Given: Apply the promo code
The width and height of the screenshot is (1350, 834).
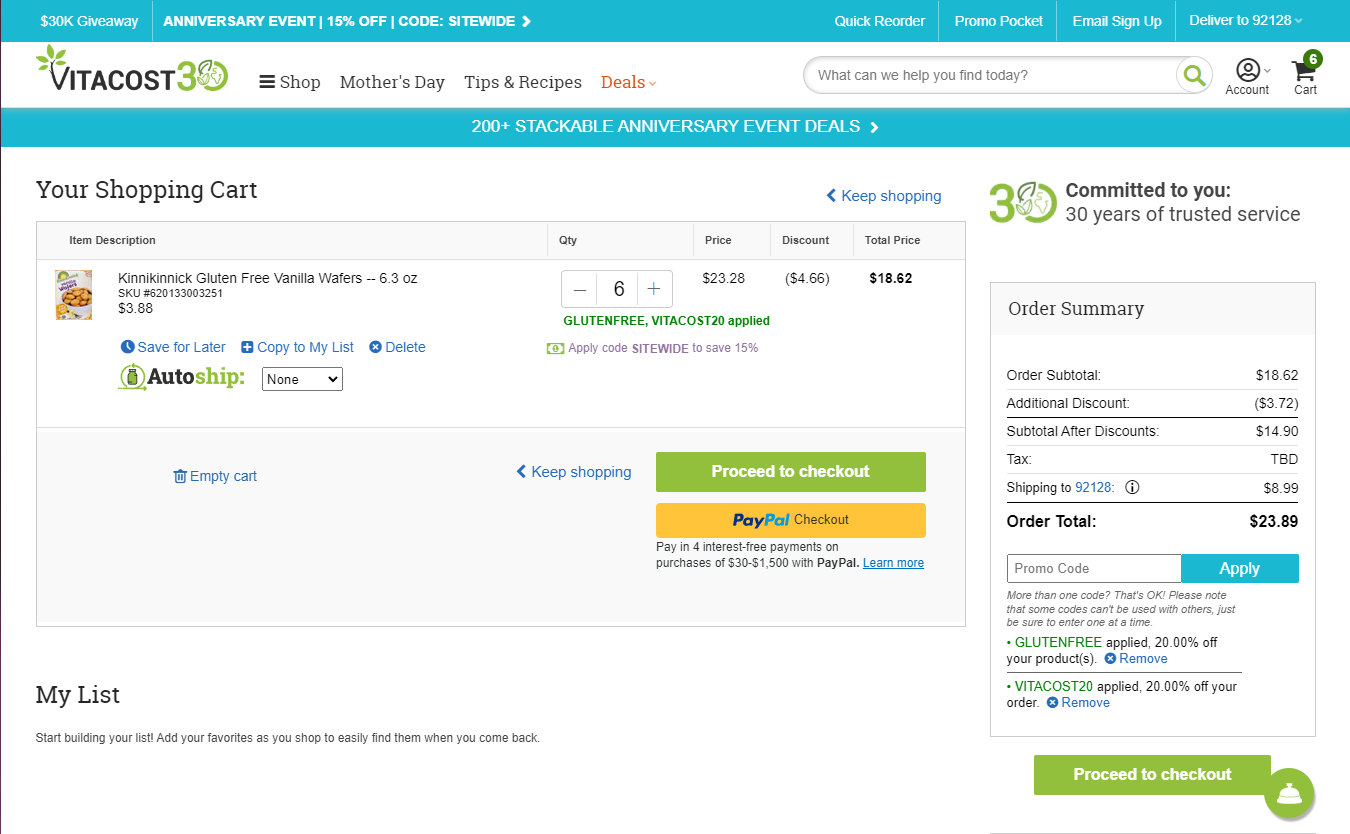Looking at the screenshot, I should click(1240, 568).
